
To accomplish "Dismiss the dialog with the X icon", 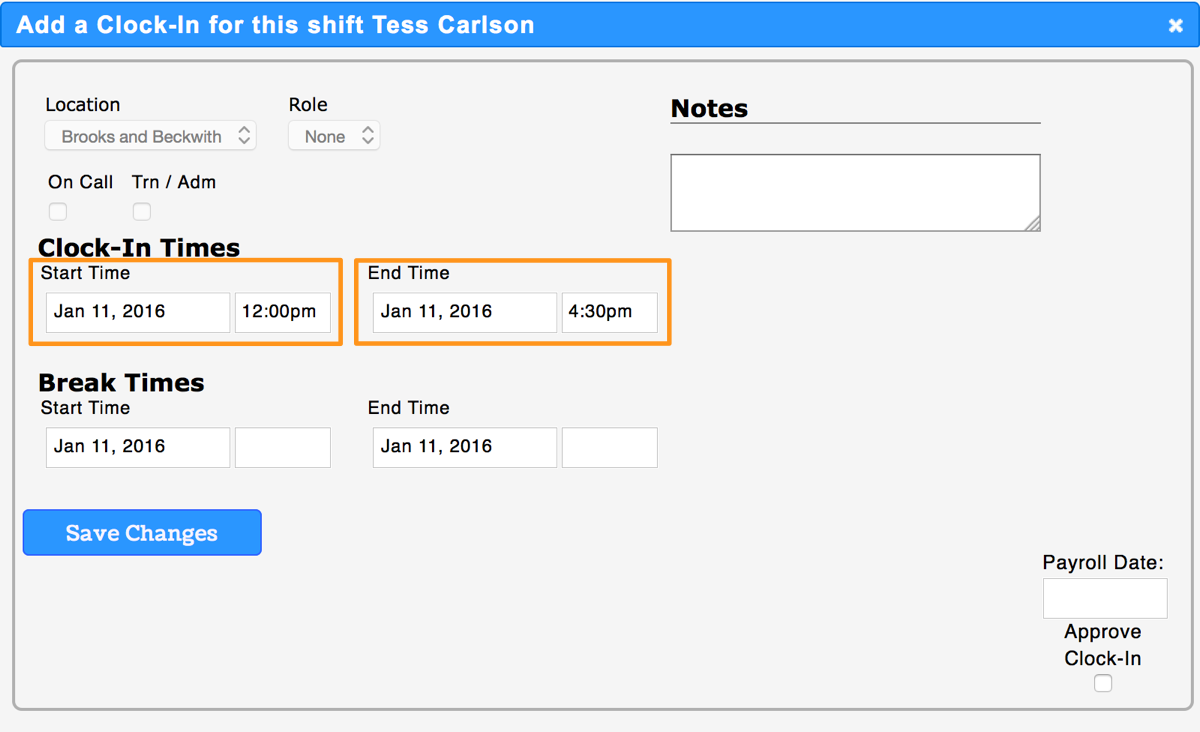I will pos(1175,25).
